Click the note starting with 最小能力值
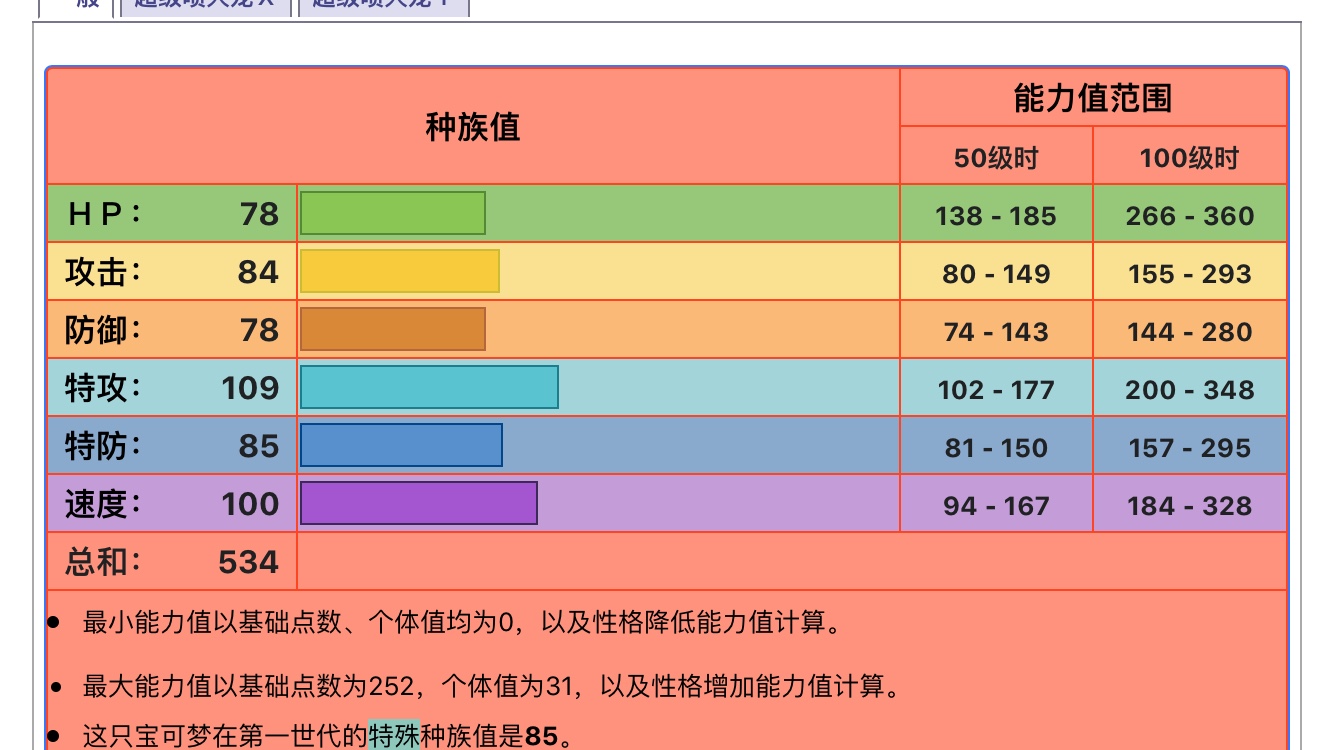Viewport: 1334px width, 750px height. (463, 623)
